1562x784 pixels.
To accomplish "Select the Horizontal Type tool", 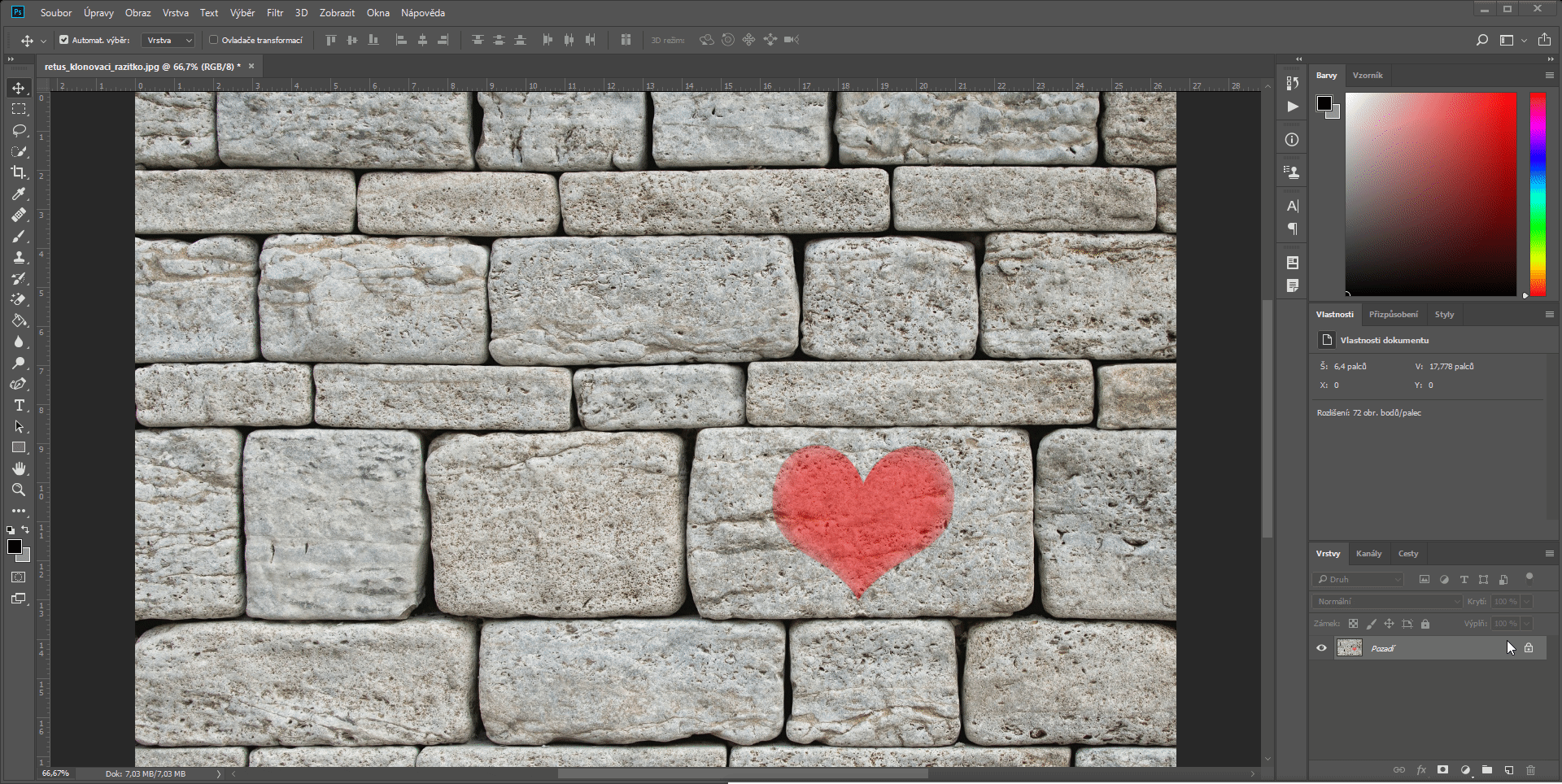I will (19, 405).
